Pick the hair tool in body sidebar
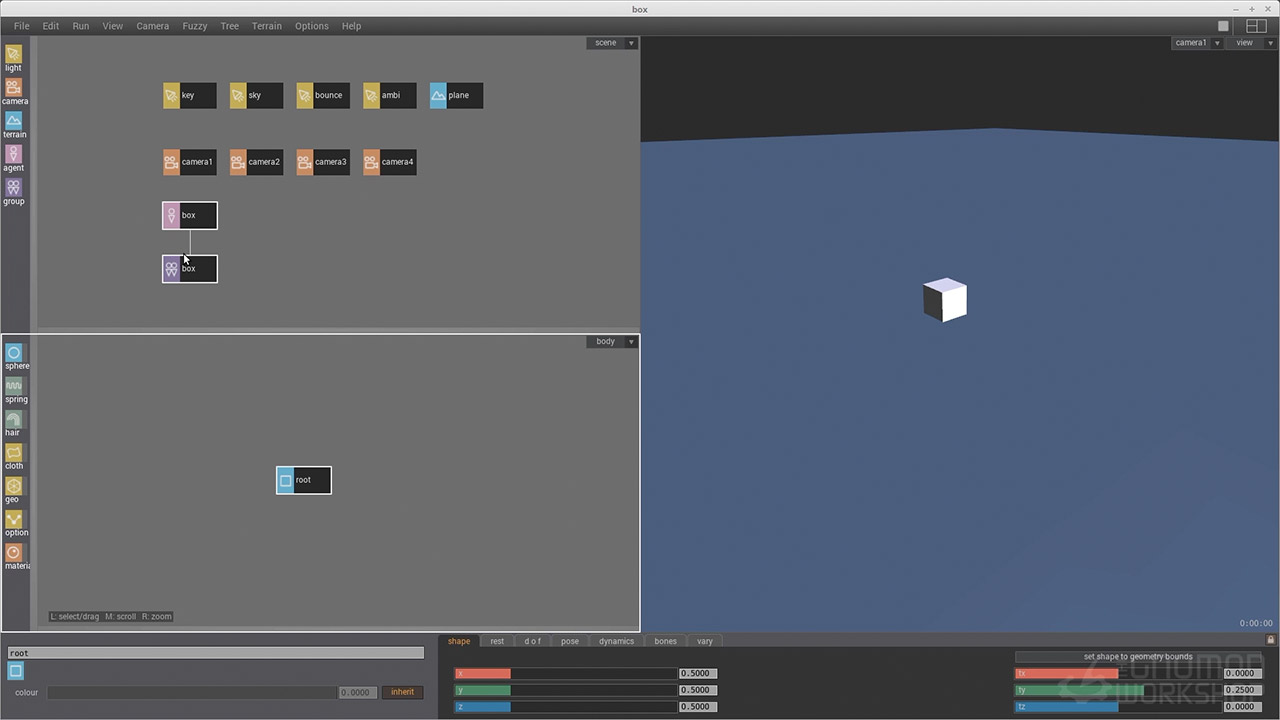The height and width of the screenshot is (720, 1280). (x=13, y=419)
